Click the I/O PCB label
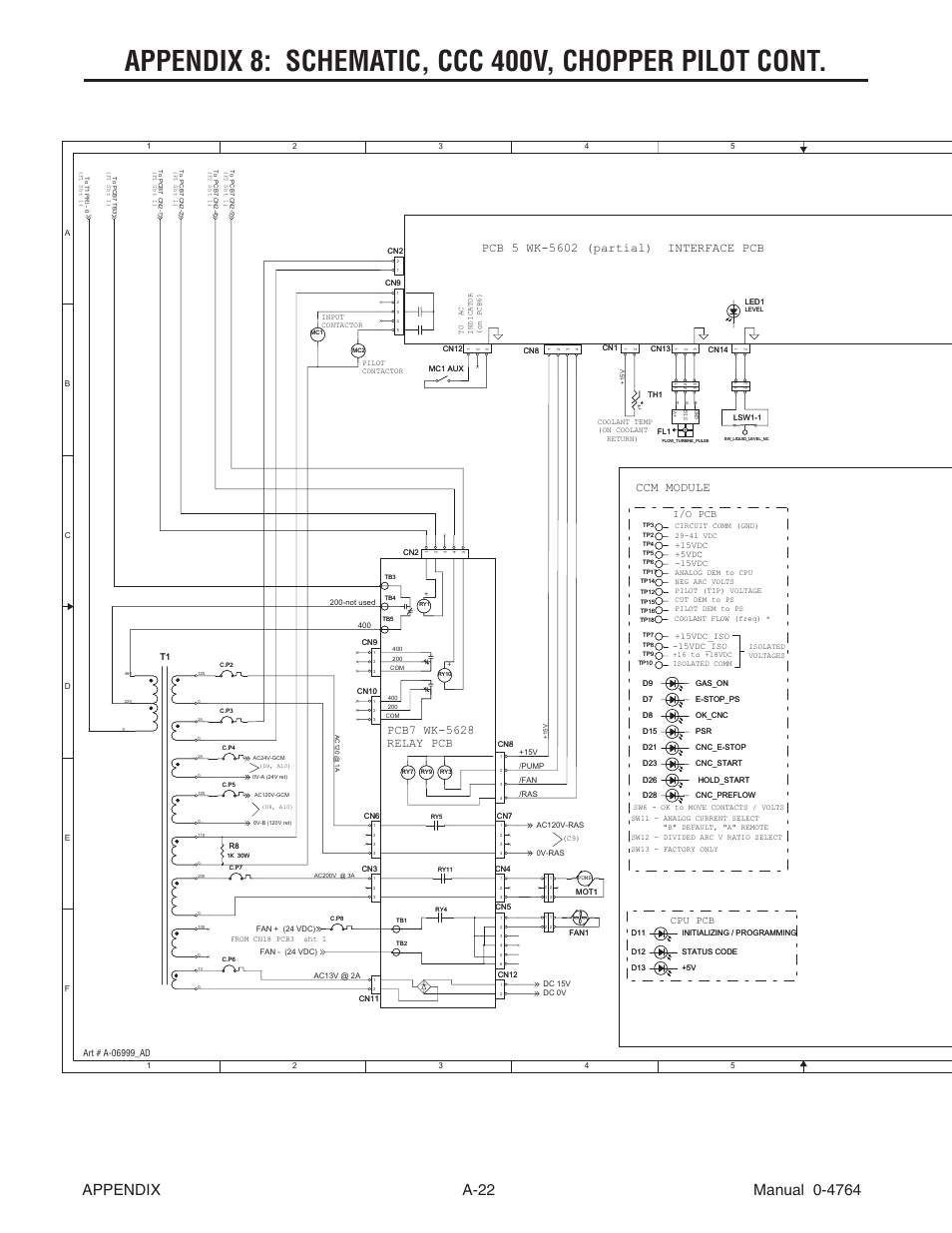The height and width of the screenshot is (1233, 952). [695, 514]
